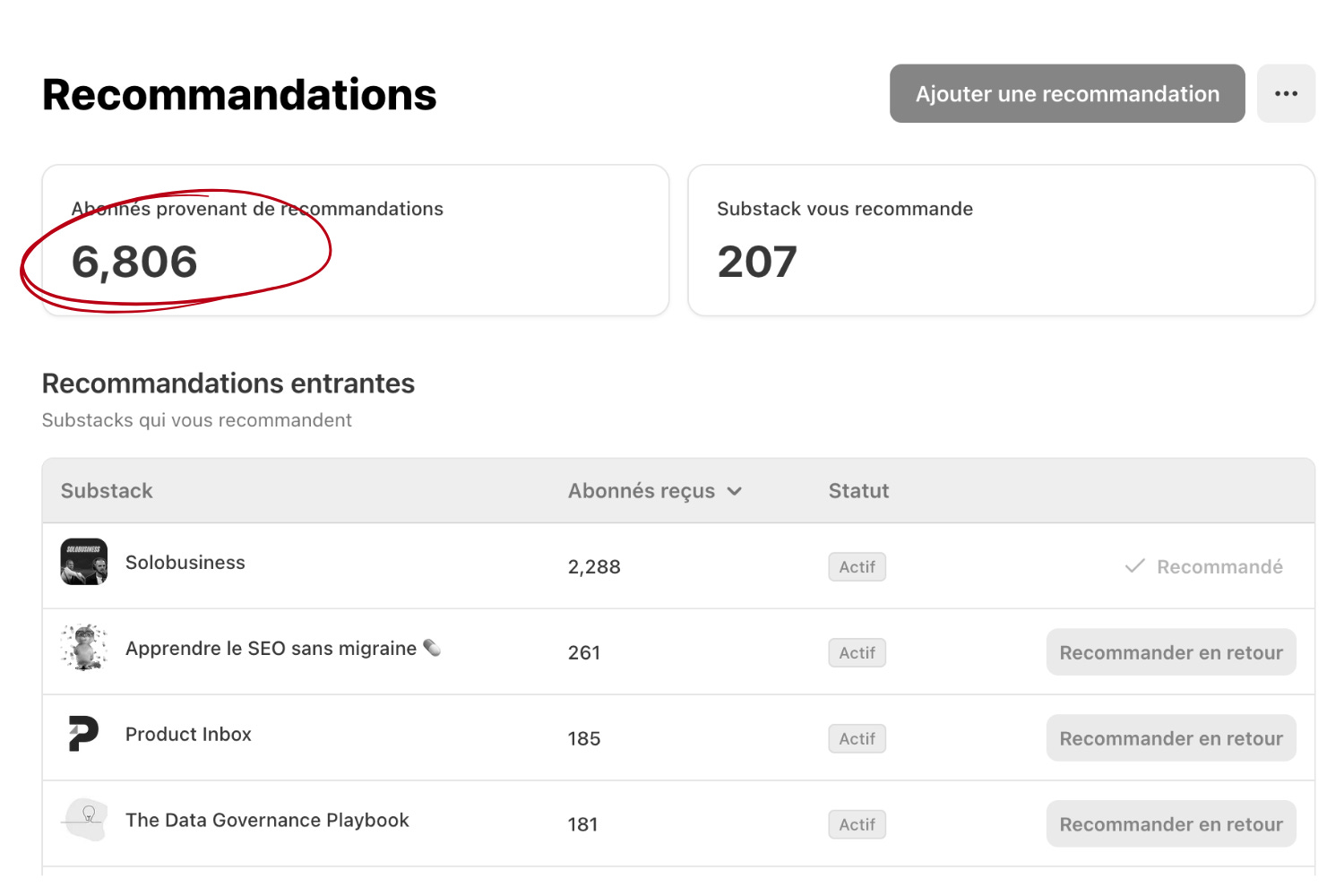This screenshot has width=1344, height=896.
Task: Select the 6,806 subscribers total
Action: 134,263
